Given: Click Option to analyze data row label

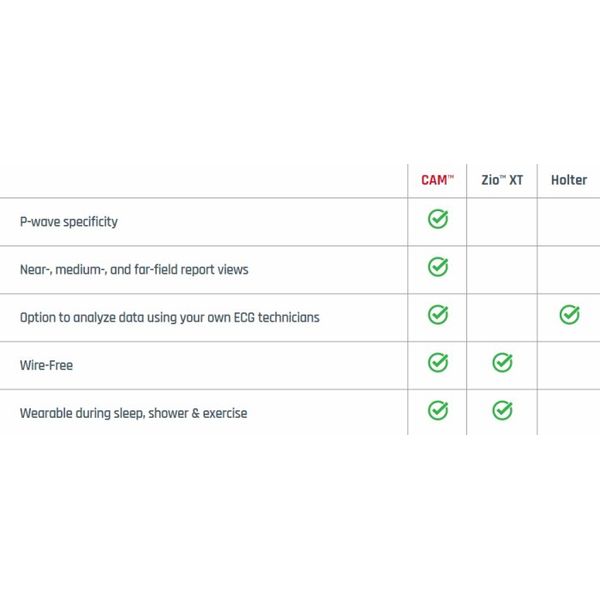Looking at the screenshot, I should point(170,318).
